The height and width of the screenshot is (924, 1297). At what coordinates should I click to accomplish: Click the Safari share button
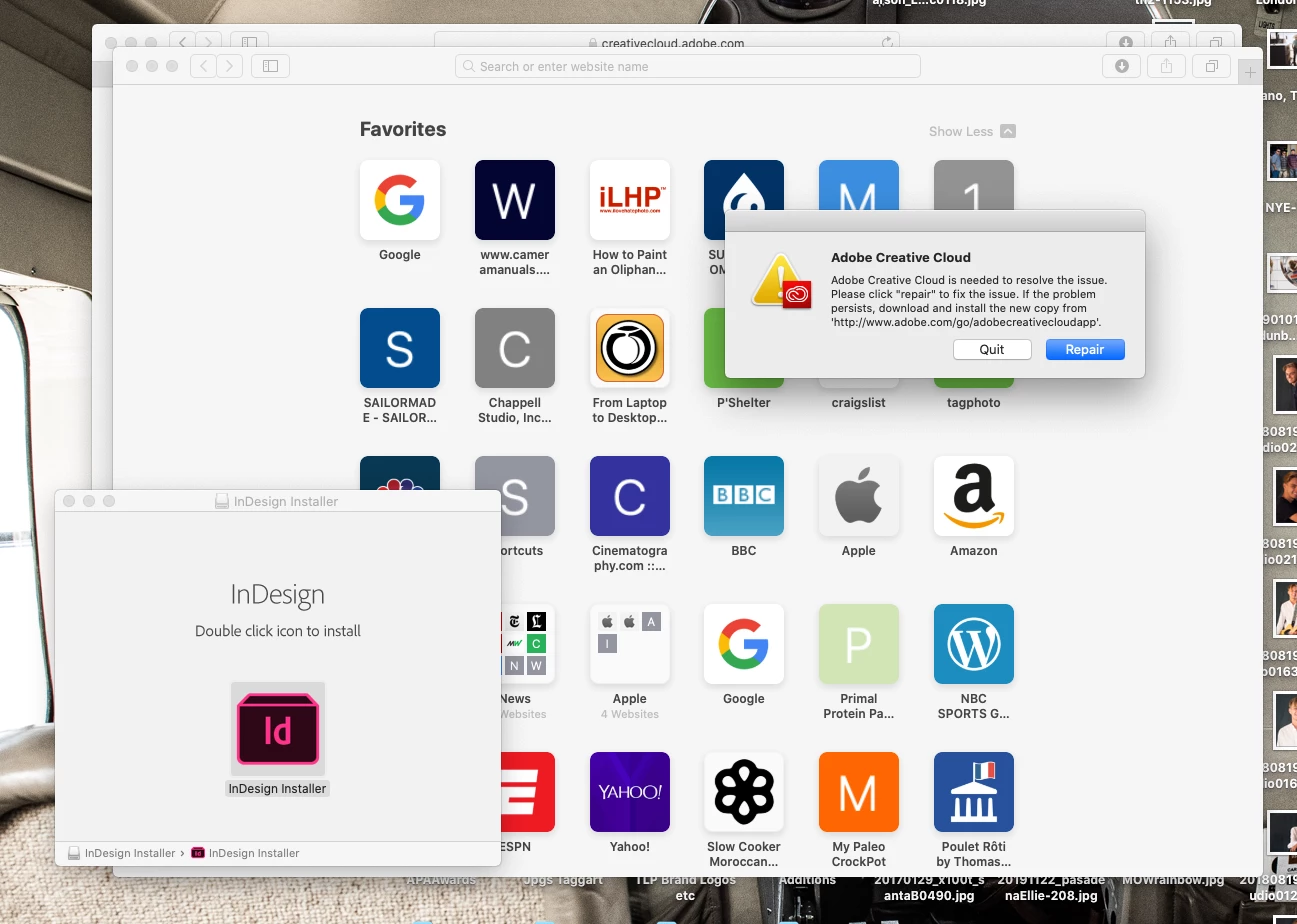(1166, 66)
